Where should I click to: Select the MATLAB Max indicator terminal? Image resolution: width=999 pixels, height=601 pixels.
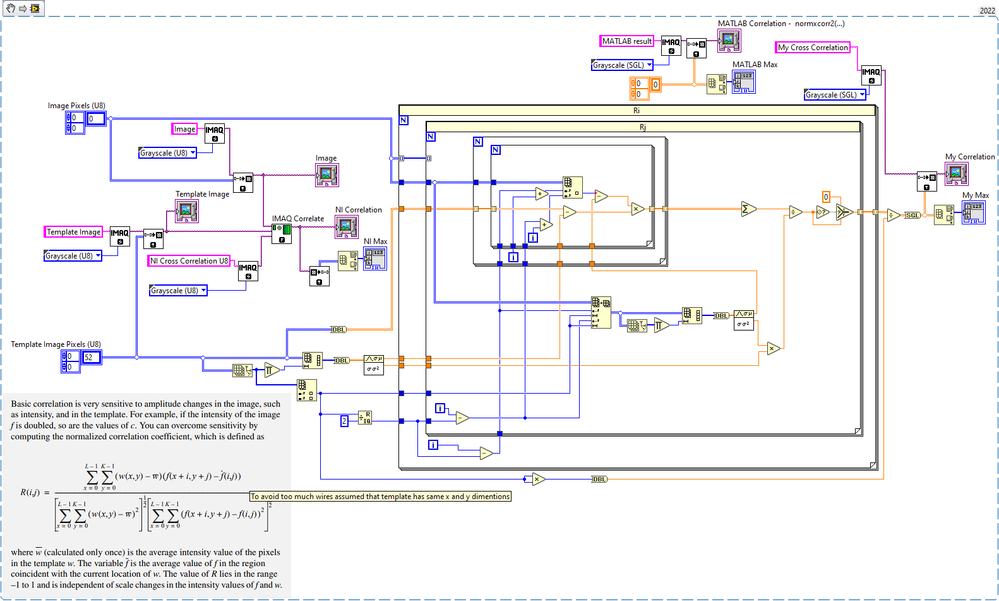[x=744, y=82]
